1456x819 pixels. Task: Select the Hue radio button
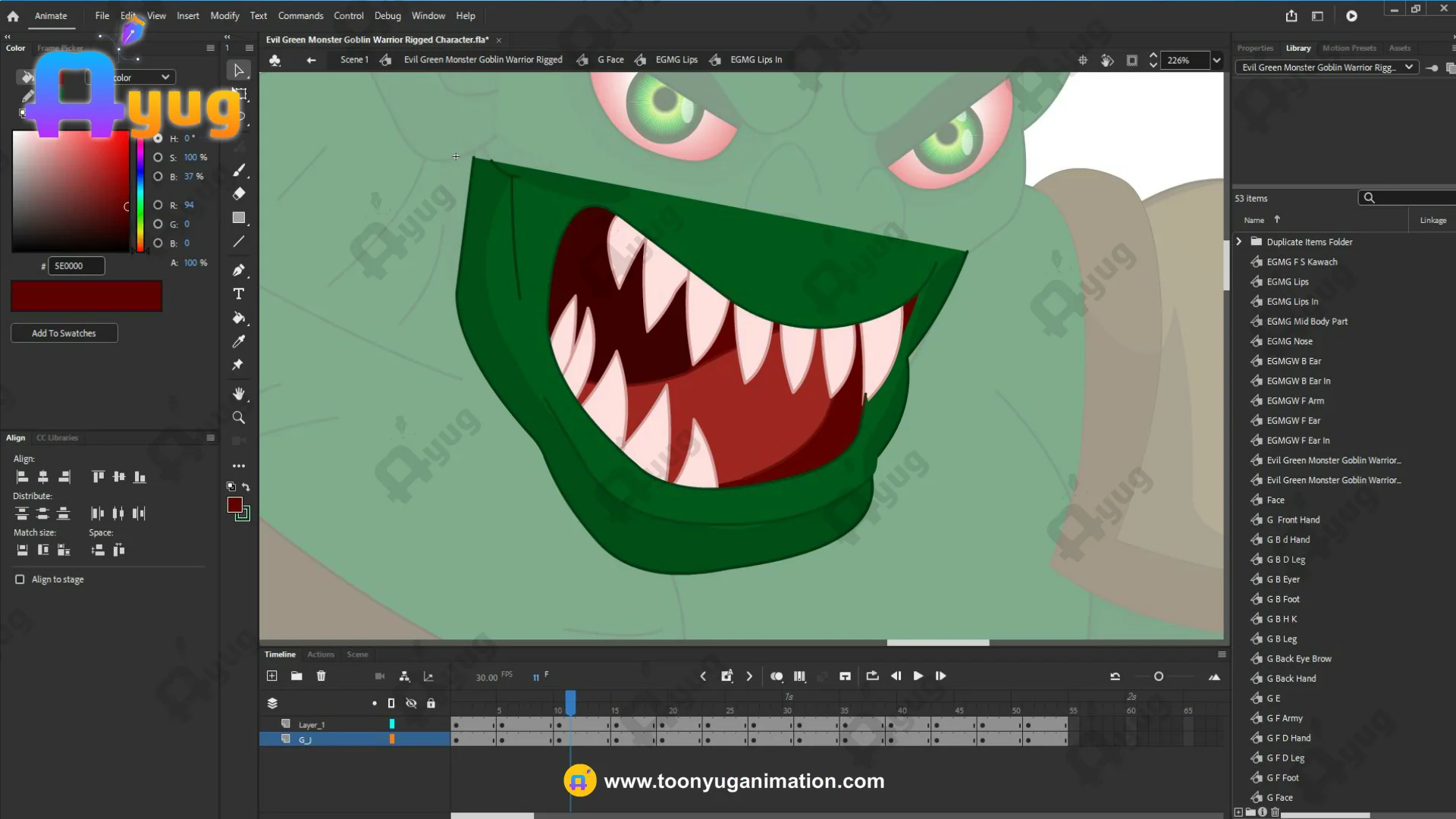tap(158, 138)
